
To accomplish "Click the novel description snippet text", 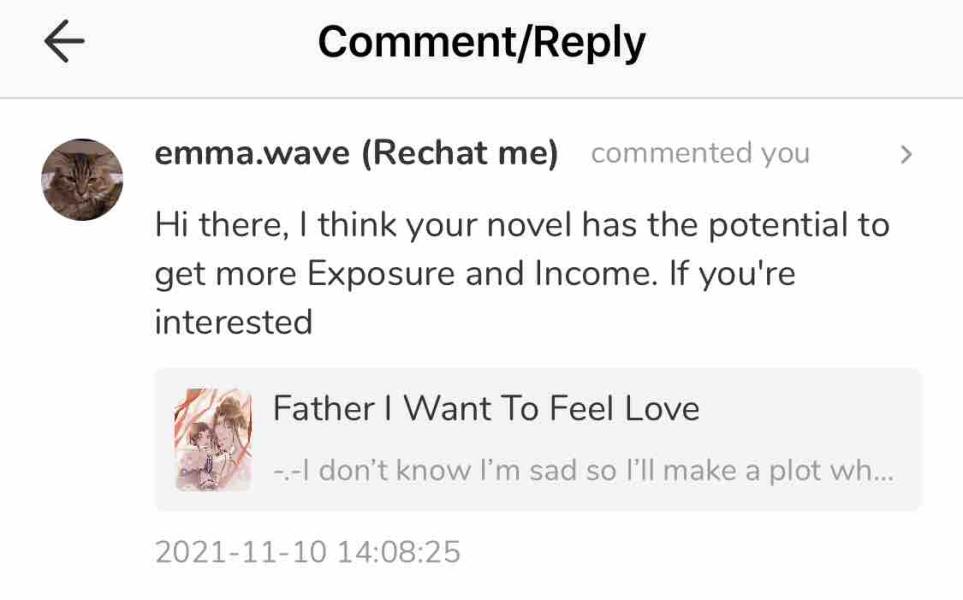I will point(582,471).
